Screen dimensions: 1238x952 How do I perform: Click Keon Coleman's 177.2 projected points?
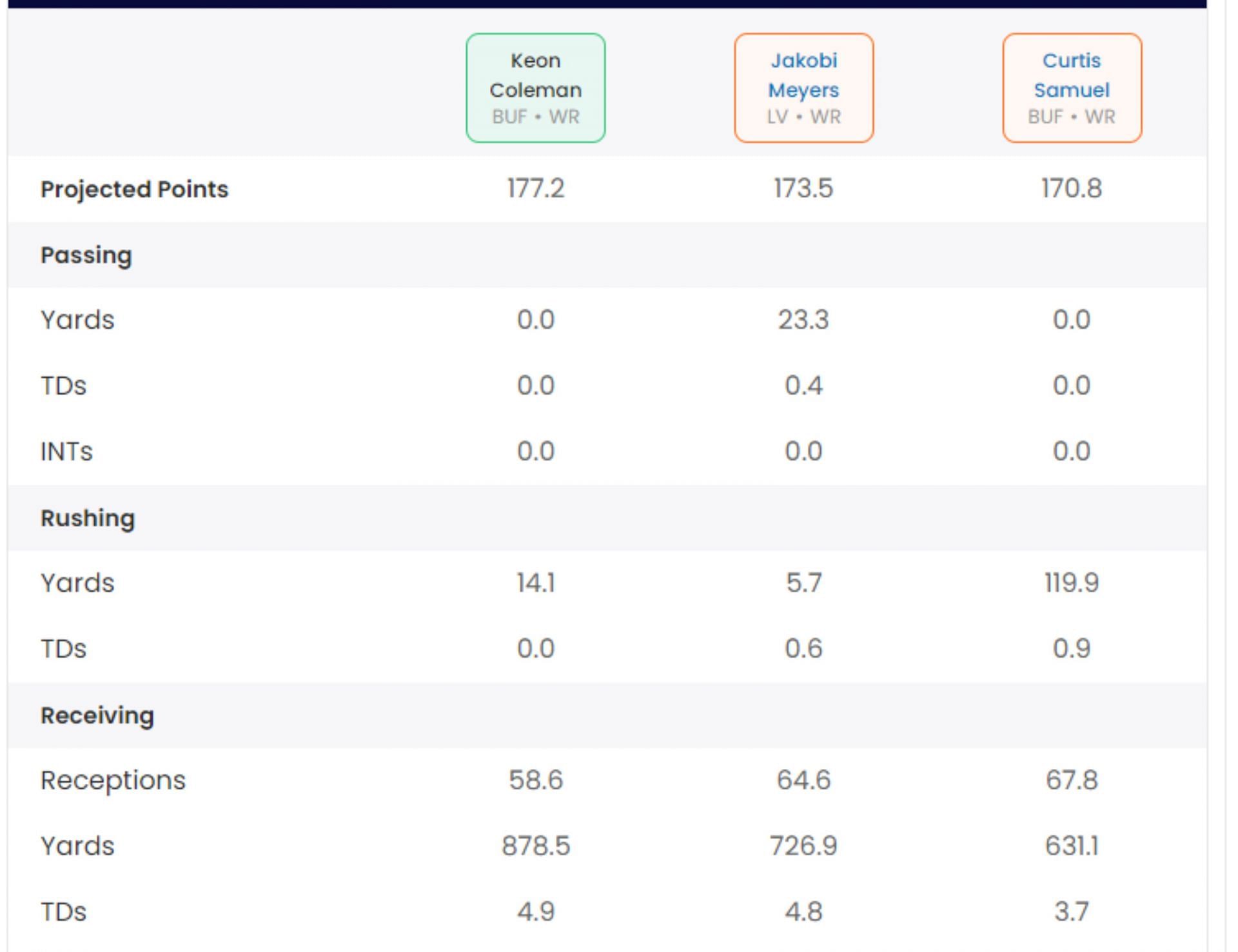point(535,188)
